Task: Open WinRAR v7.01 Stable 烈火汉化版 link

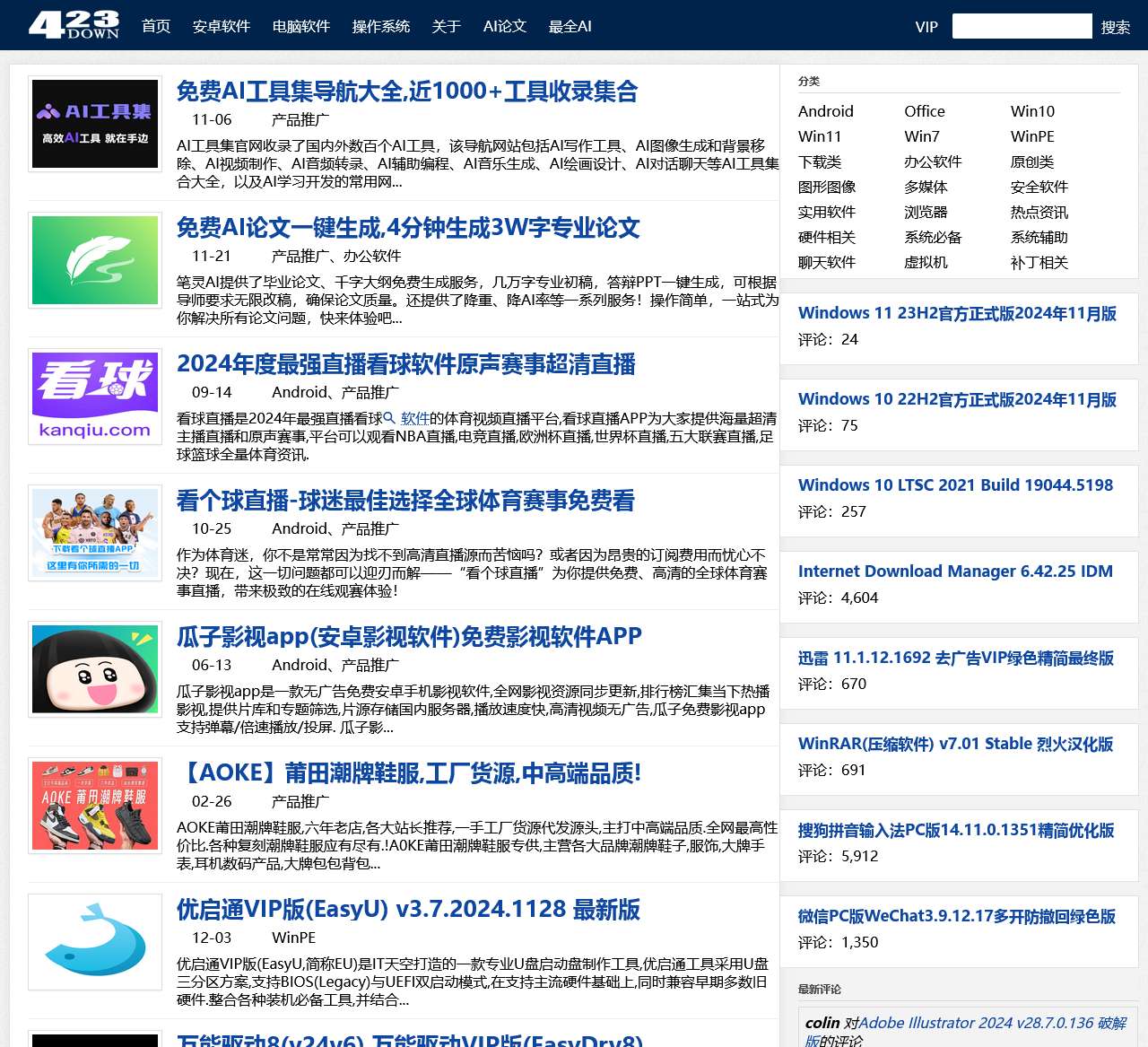Action: point(956,744)
